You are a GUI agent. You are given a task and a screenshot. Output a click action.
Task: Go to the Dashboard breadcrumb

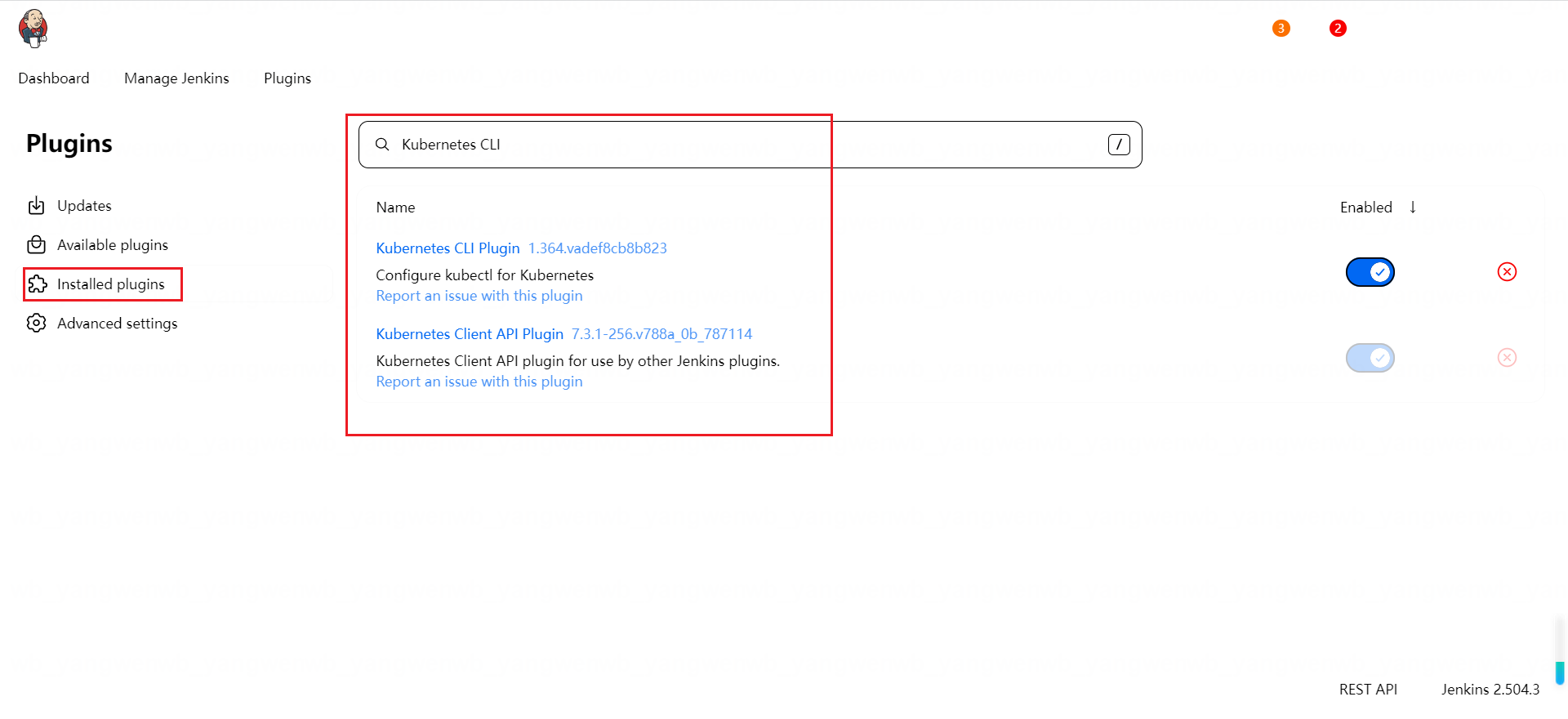pos(54,78)
